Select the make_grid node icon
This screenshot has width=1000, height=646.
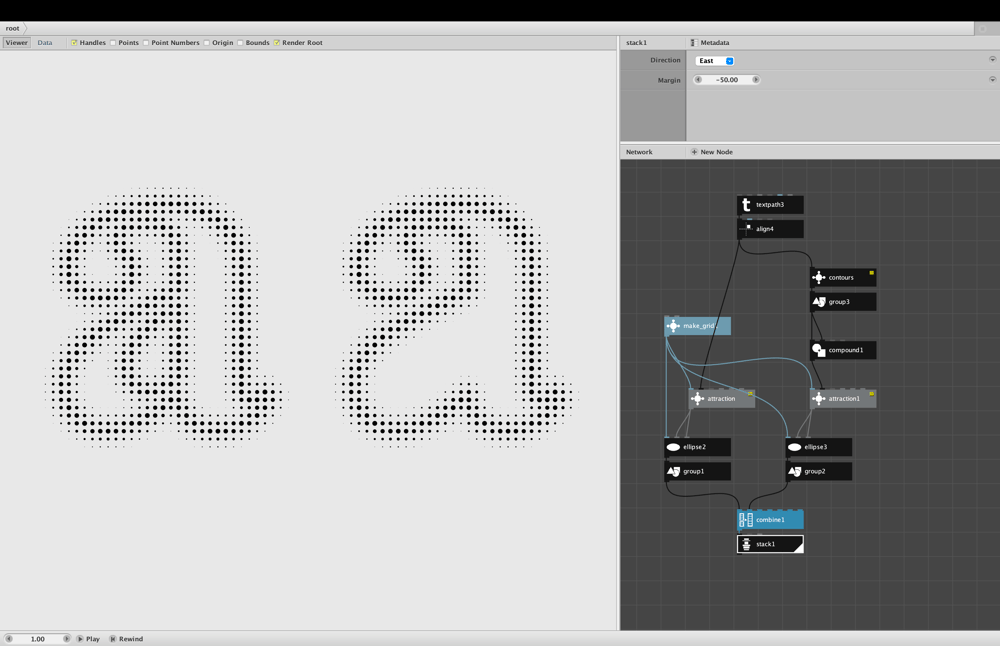pyautogui.click(x=673, y=326)
